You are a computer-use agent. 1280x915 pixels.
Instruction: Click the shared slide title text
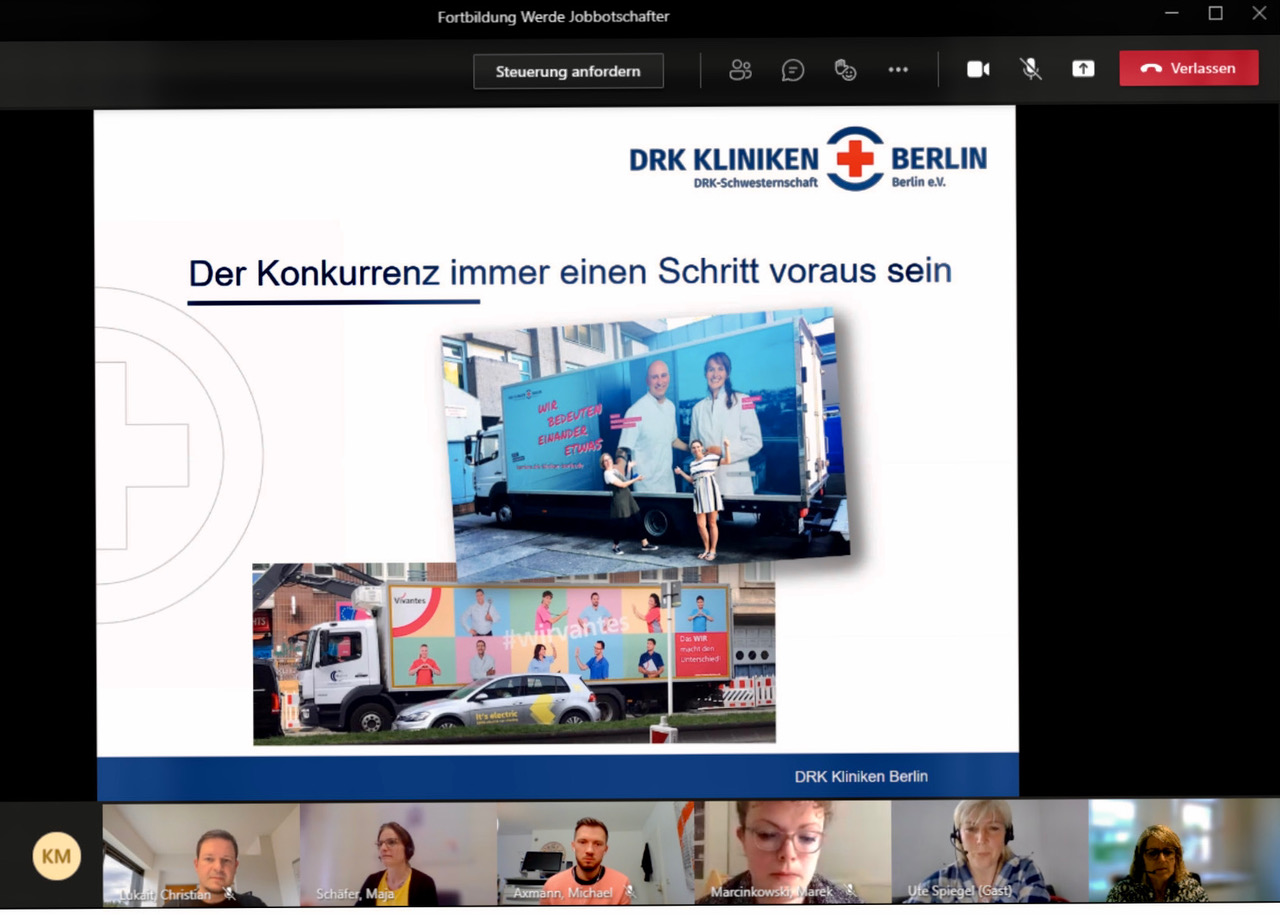click(x=570, y=272)
